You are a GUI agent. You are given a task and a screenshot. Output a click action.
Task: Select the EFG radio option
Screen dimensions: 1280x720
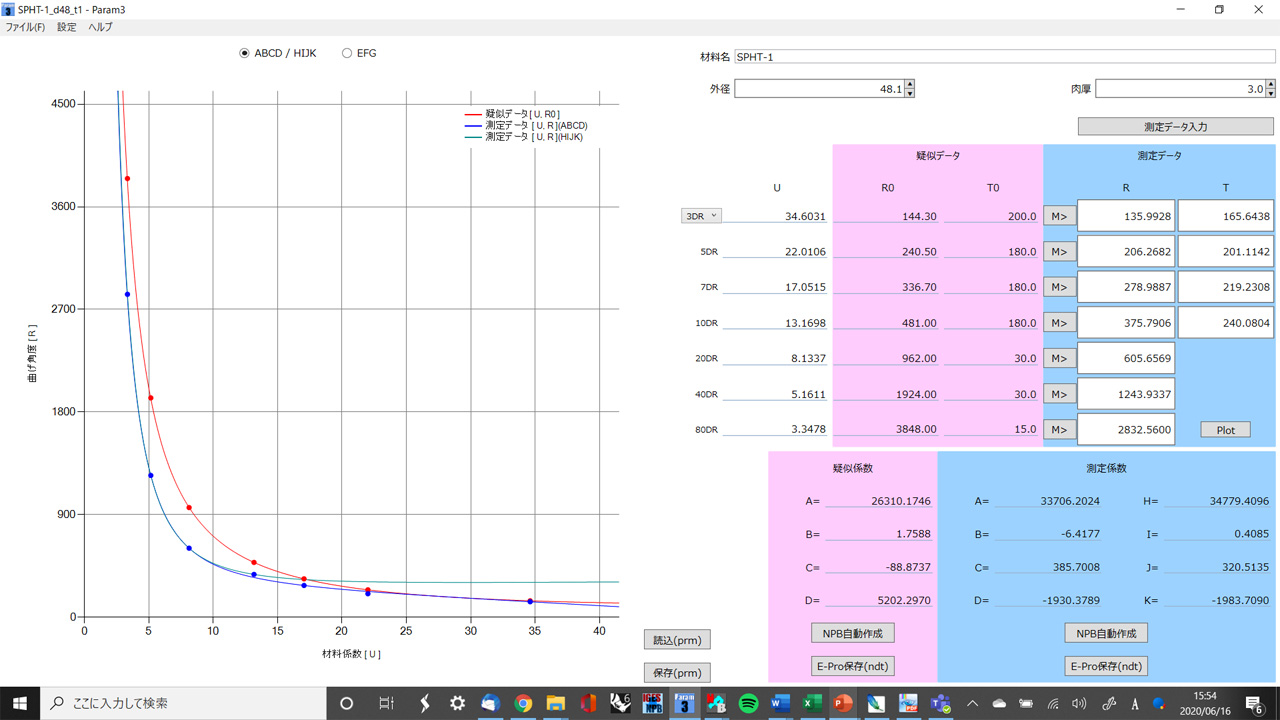(347, 53)
